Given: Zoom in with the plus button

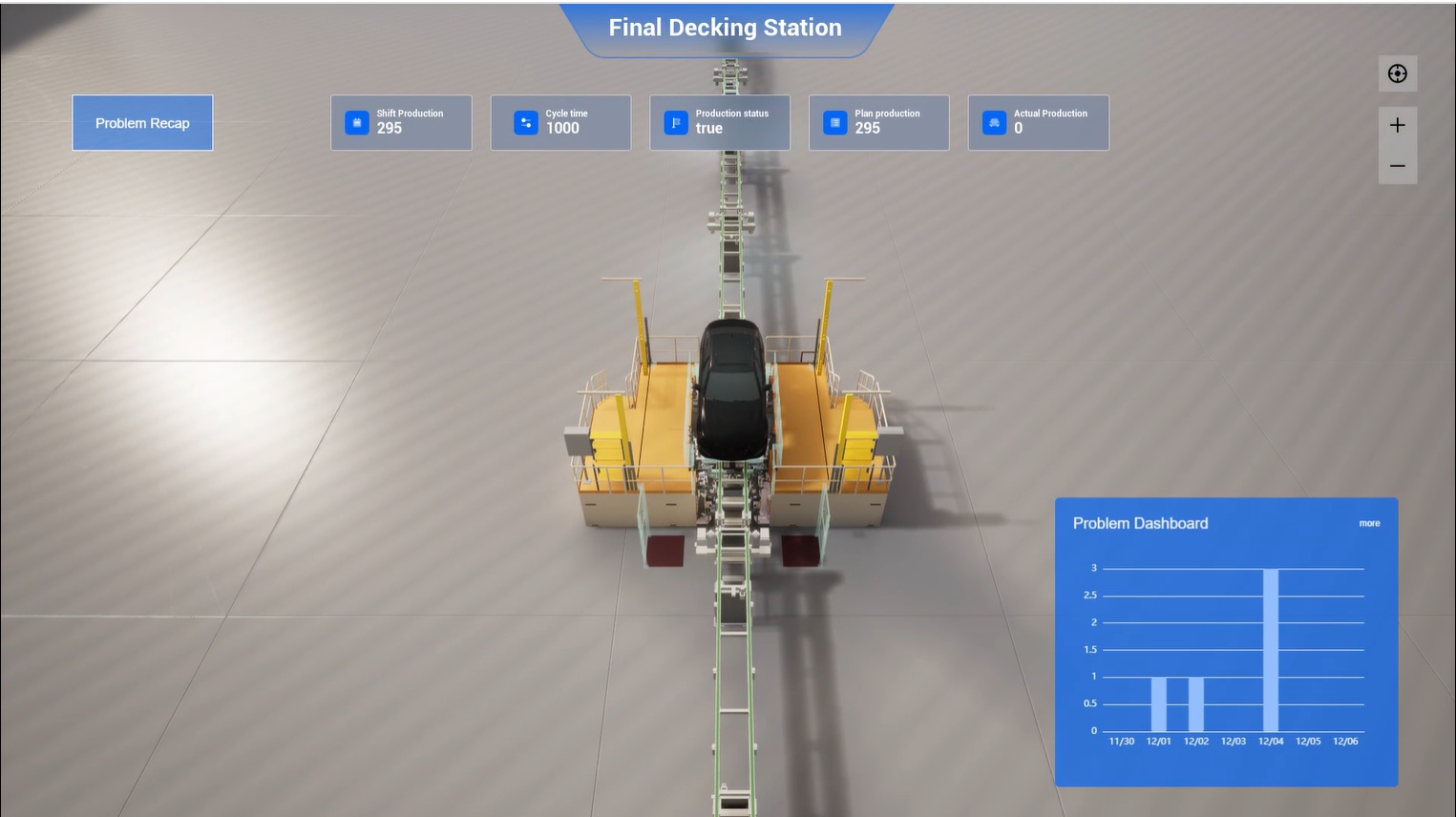Looking at the screenshot, I should 1398,125.
